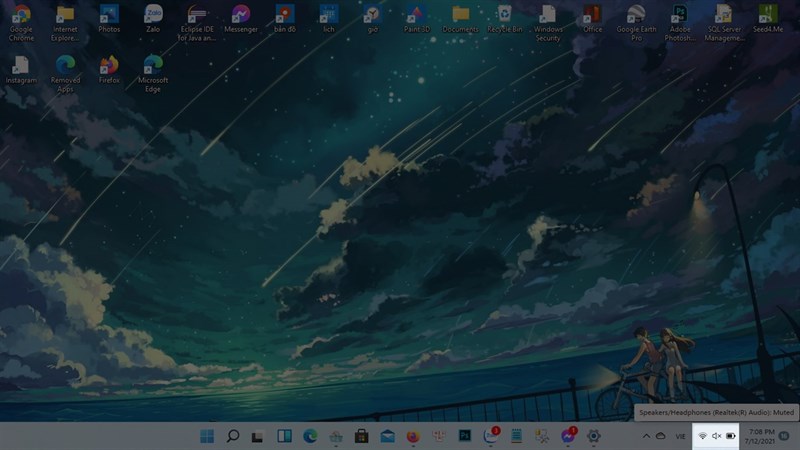Launch Microsoft Edge from taskbar
The height and width of the screenshot is (450, 800).
[310, 436]
